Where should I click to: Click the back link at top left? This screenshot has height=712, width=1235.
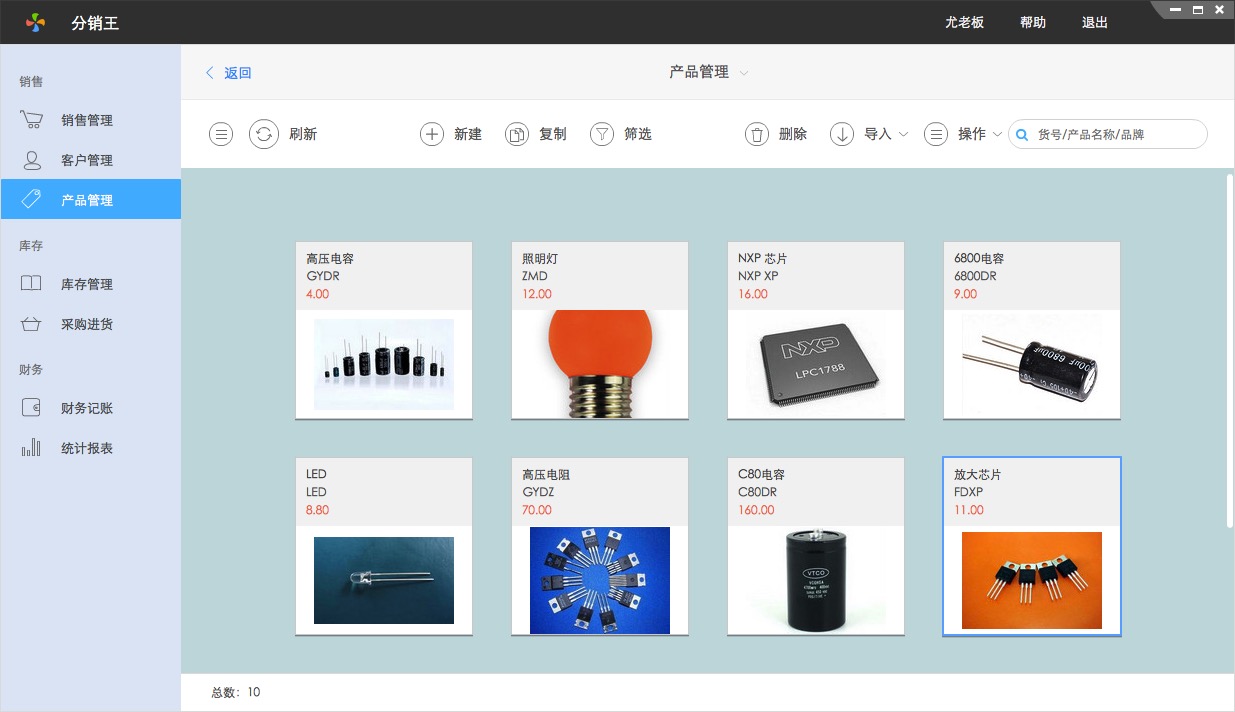(x=229, y=73)
